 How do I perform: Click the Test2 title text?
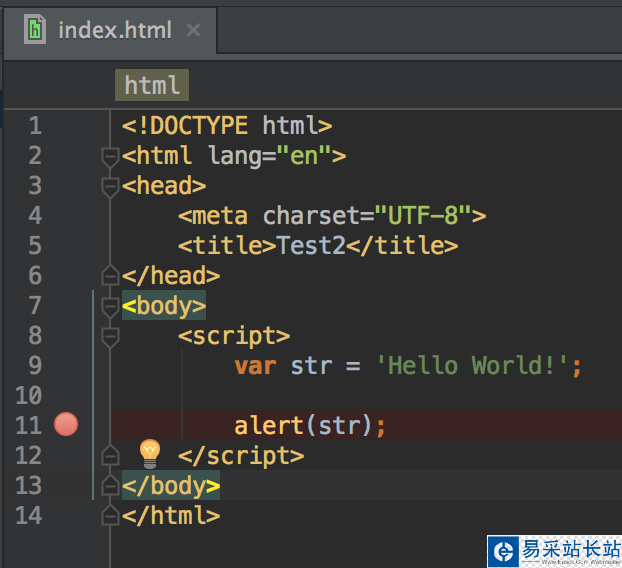point(310,245)
